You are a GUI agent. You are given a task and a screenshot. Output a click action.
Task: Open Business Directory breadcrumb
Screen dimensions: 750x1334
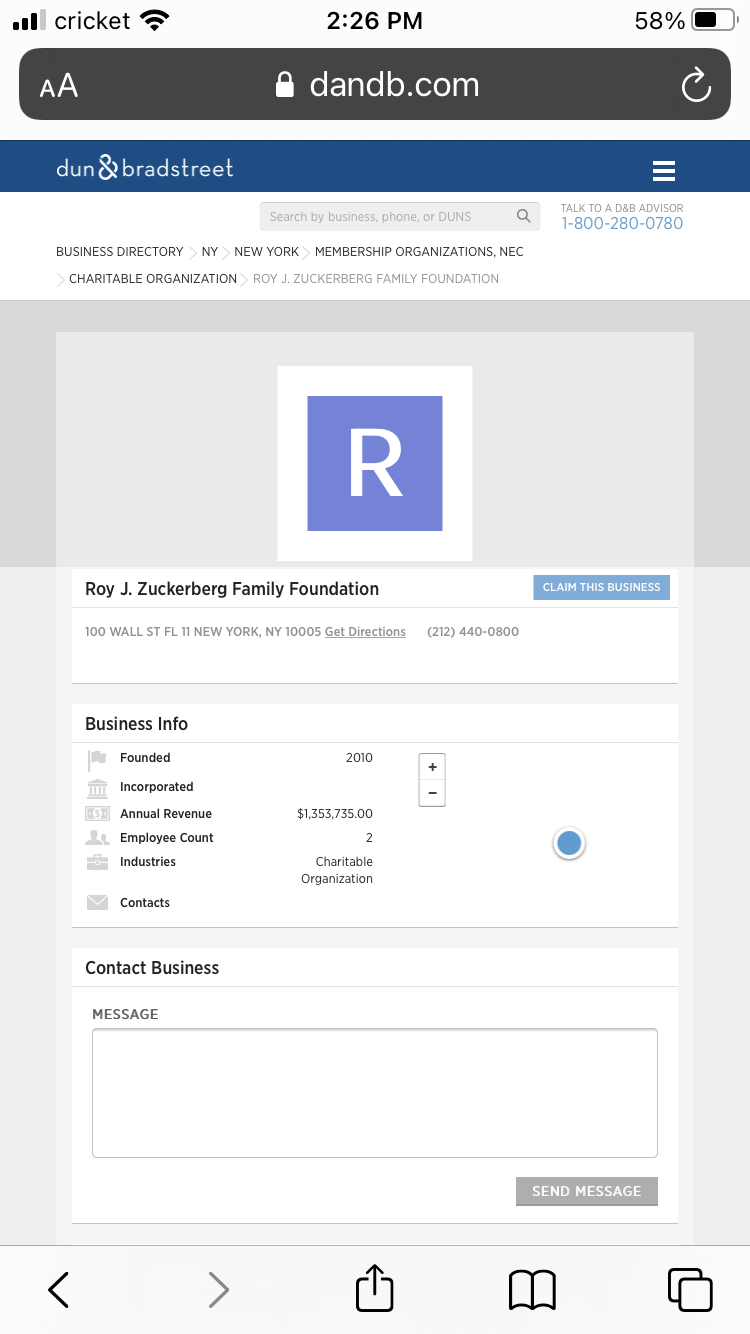click(120, 252)
